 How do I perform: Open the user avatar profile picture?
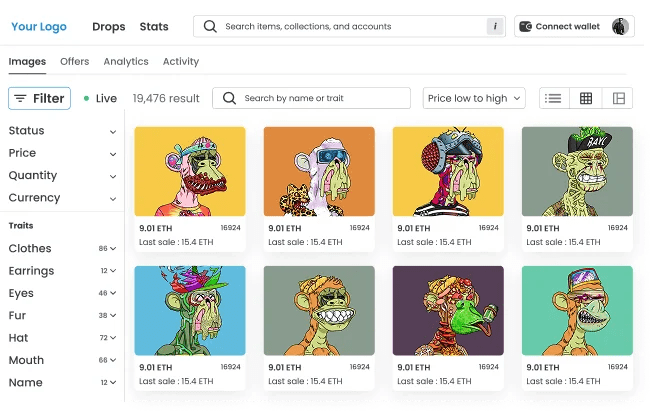(620, 26)
